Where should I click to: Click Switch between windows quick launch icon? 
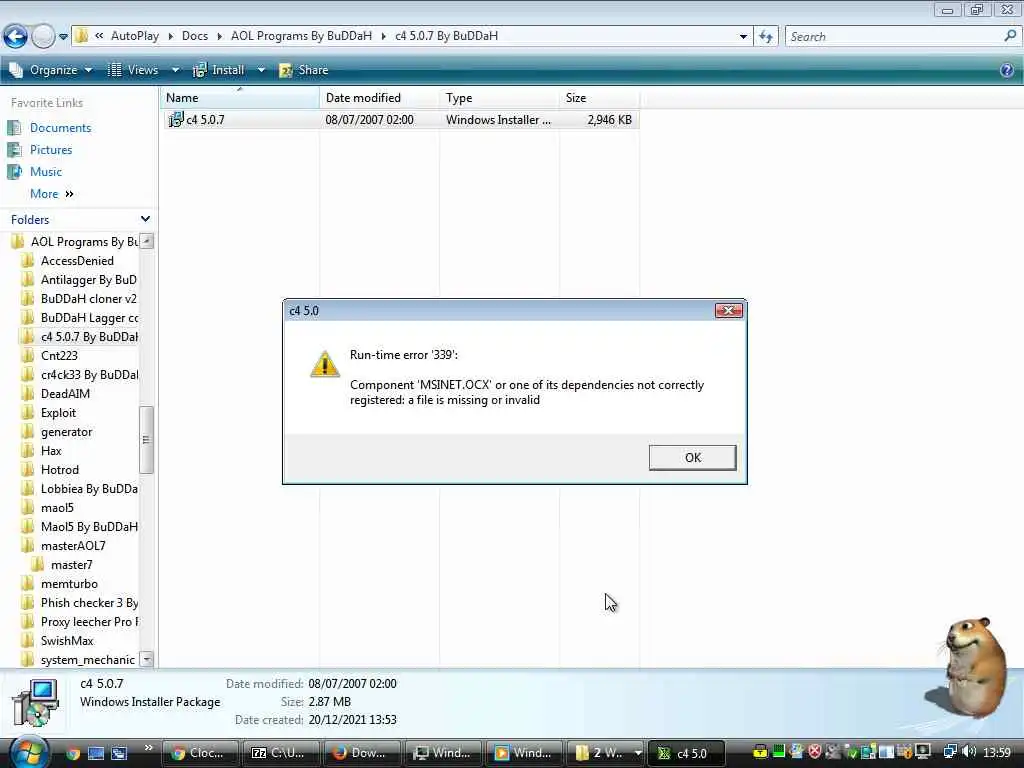coord(119,754)
